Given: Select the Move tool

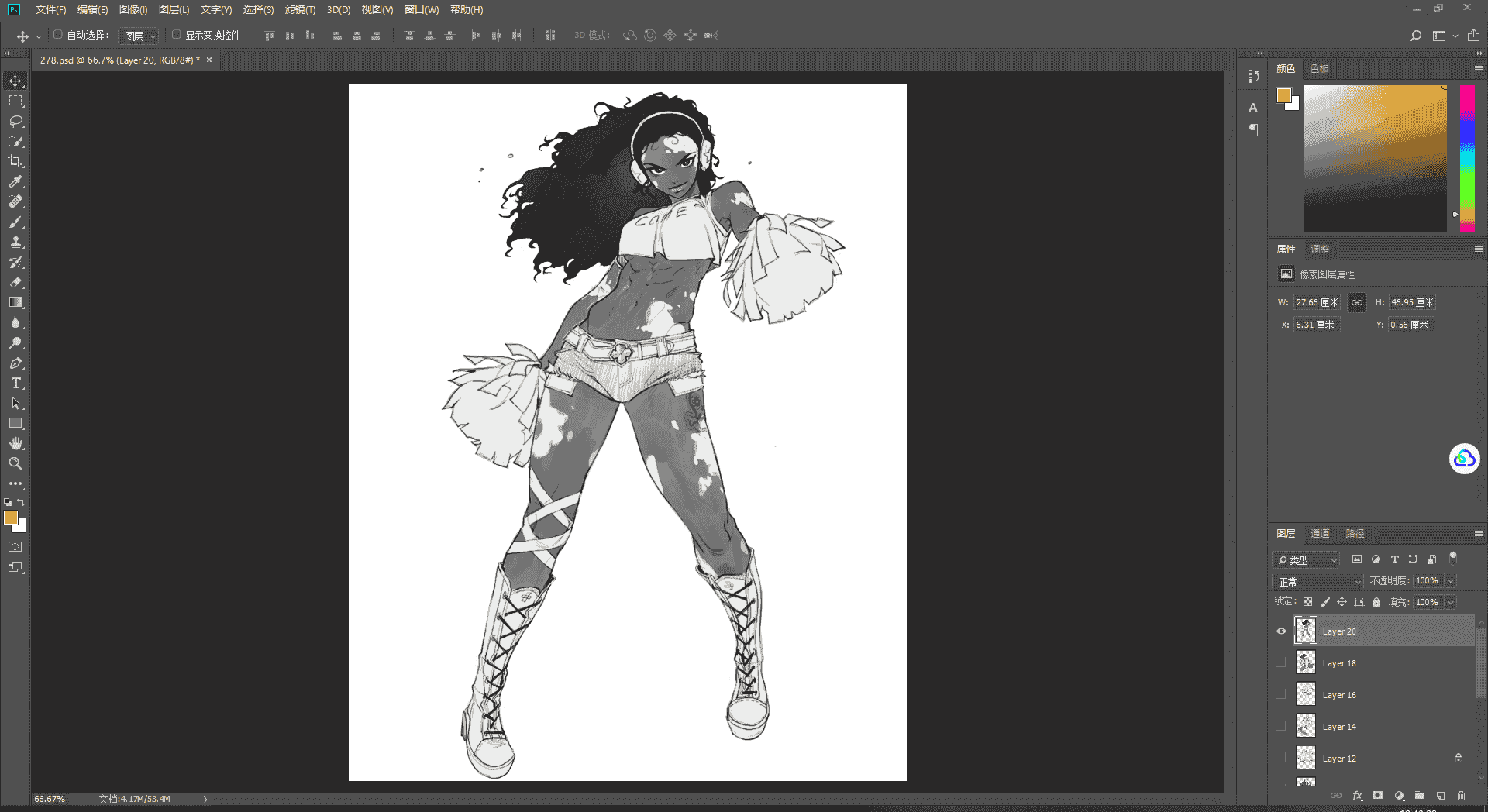Looking at the screenshot, I should pos(15,81).
